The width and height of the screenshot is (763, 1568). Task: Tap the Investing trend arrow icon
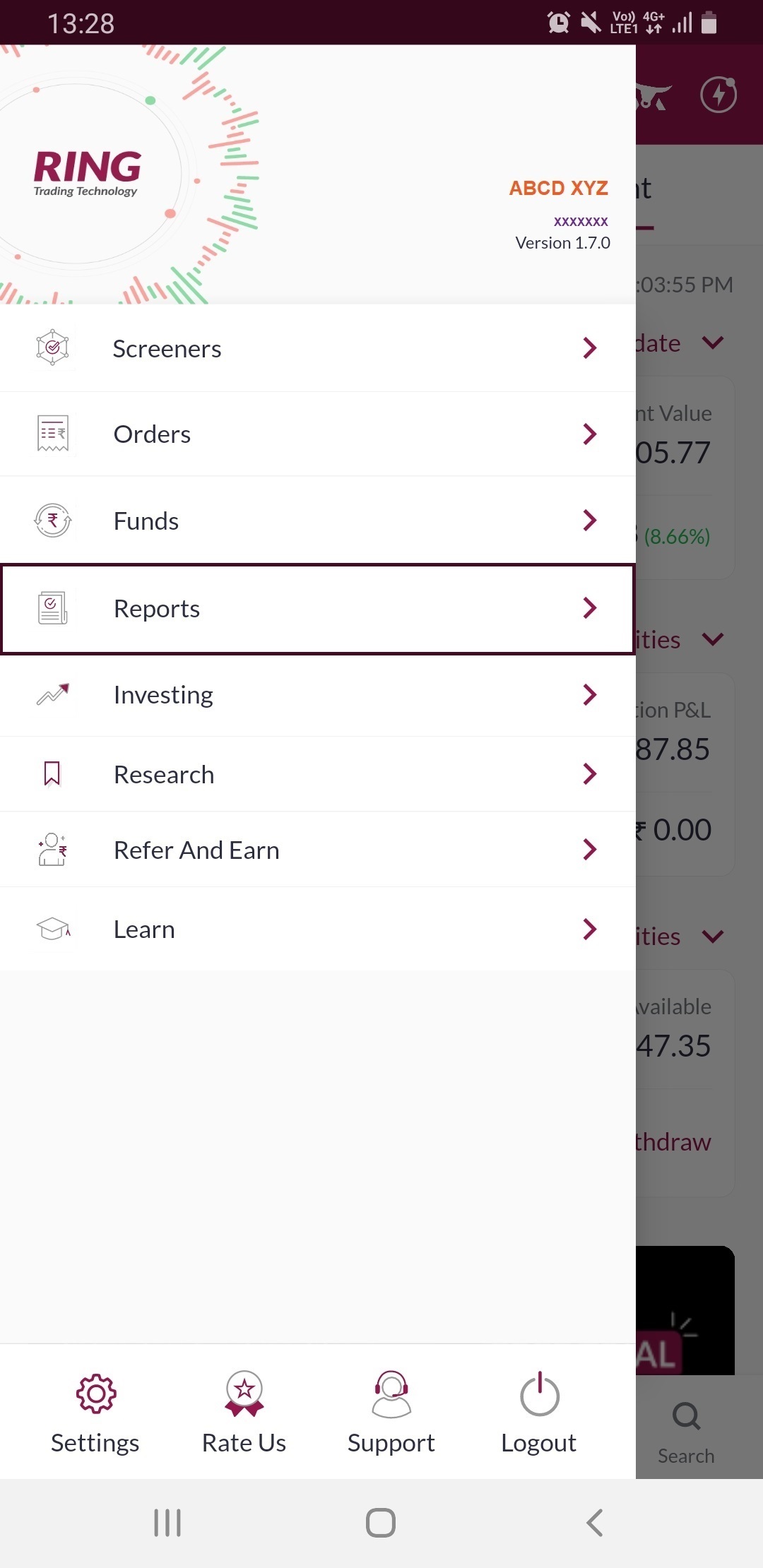coord(53,695)
